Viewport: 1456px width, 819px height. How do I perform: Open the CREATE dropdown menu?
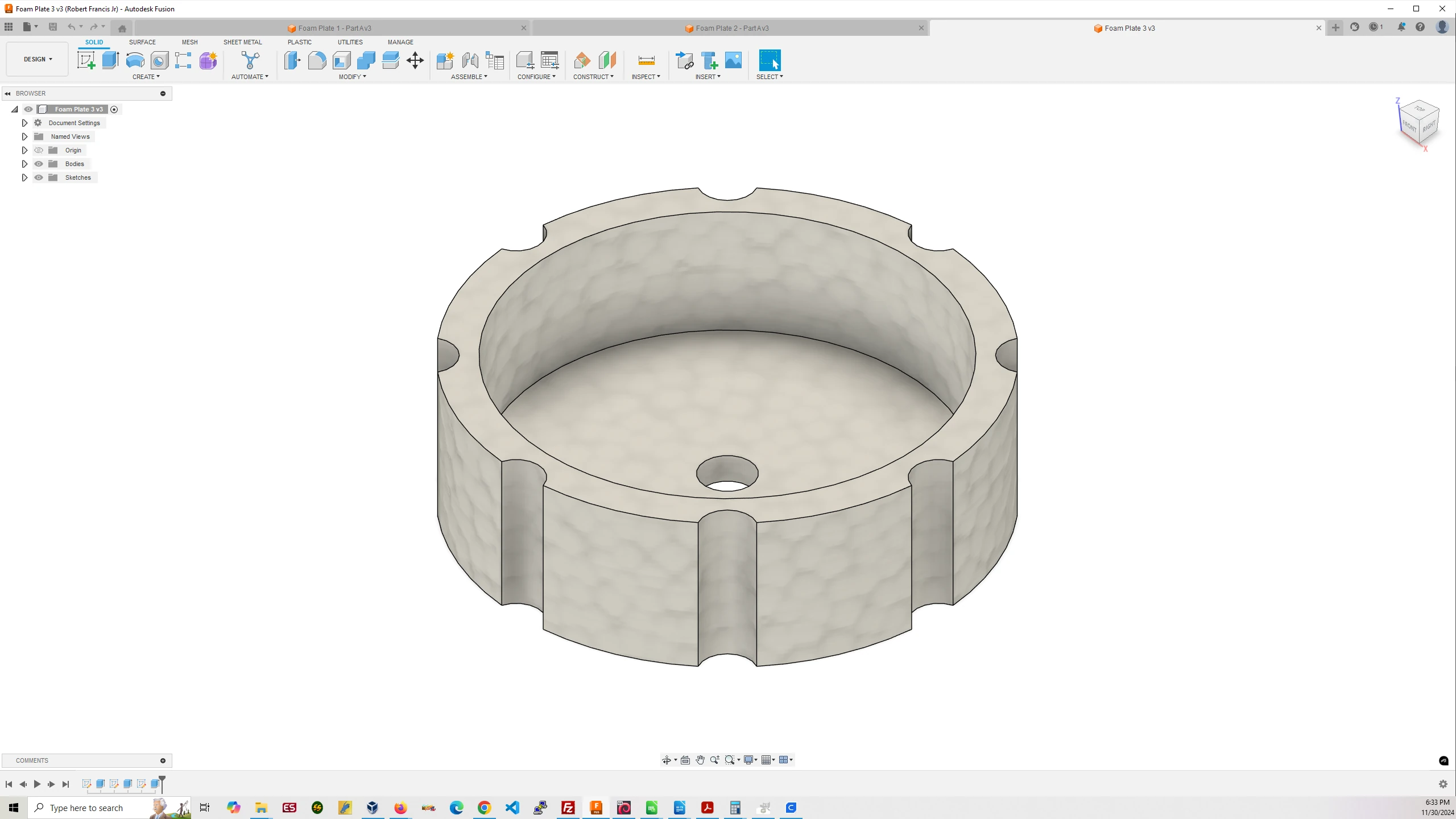coord(146,77)
